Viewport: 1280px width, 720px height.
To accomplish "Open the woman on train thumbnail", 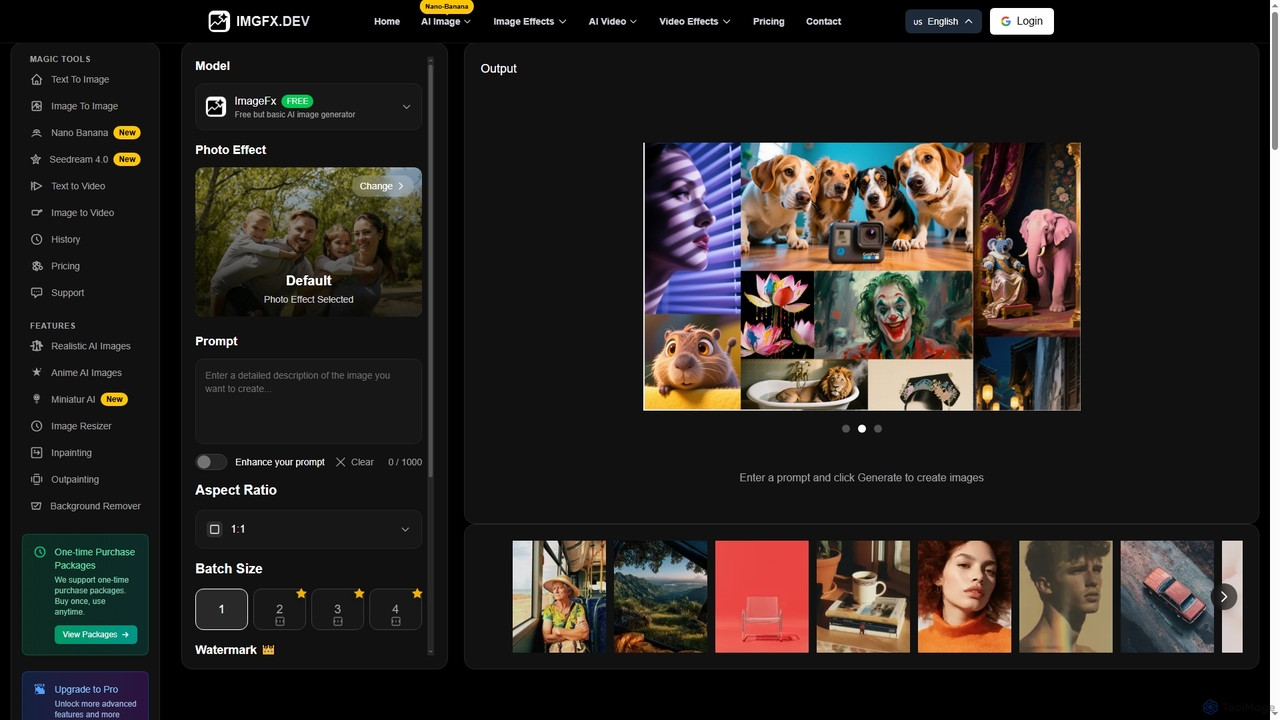I will coord(559,597).
